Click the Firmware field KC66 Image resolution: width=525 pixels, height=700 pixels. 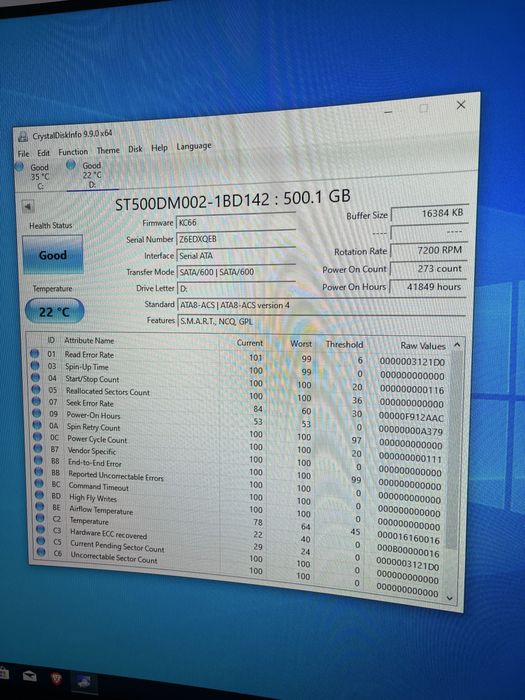tap(236, 222)
